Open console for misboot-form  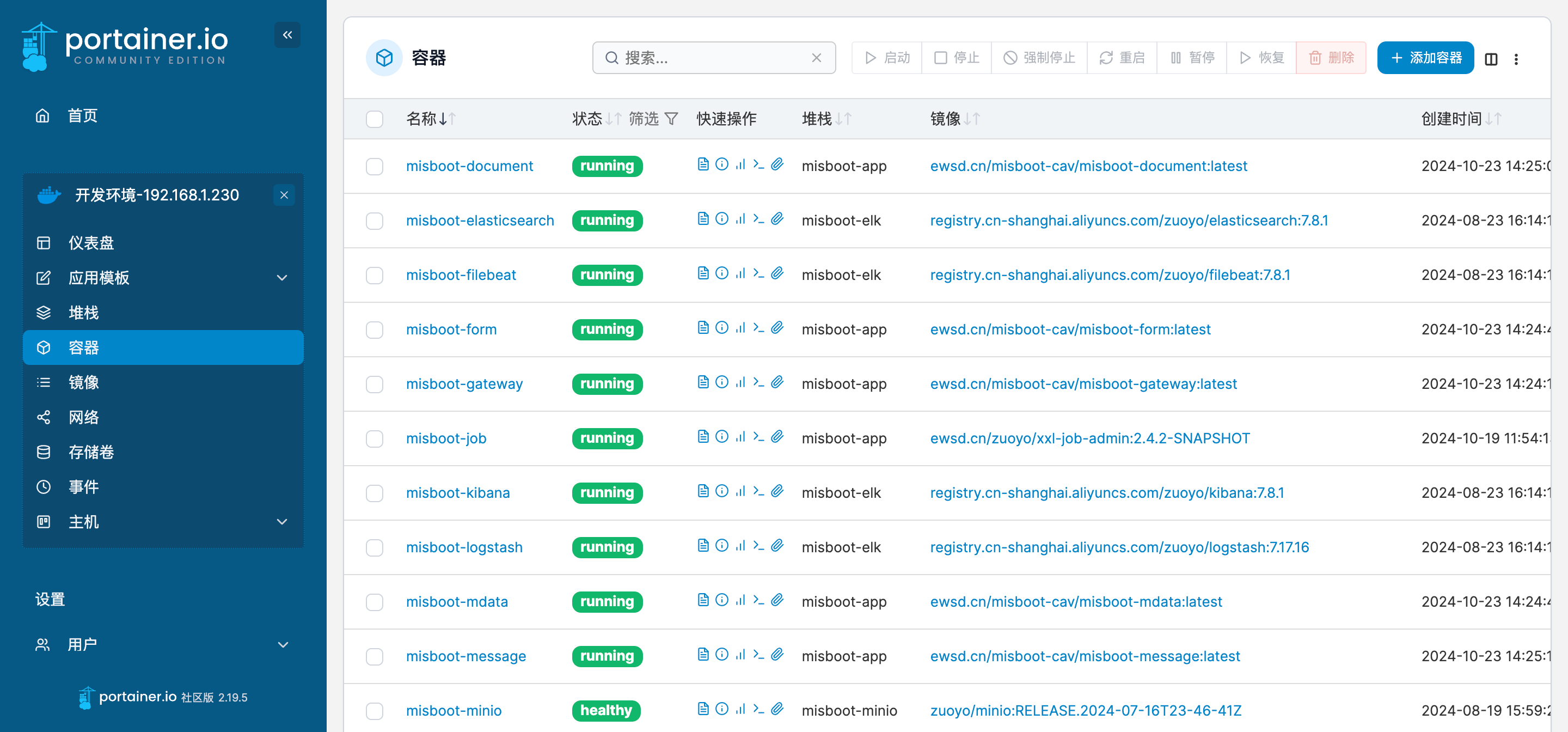(x=758, y=328)
